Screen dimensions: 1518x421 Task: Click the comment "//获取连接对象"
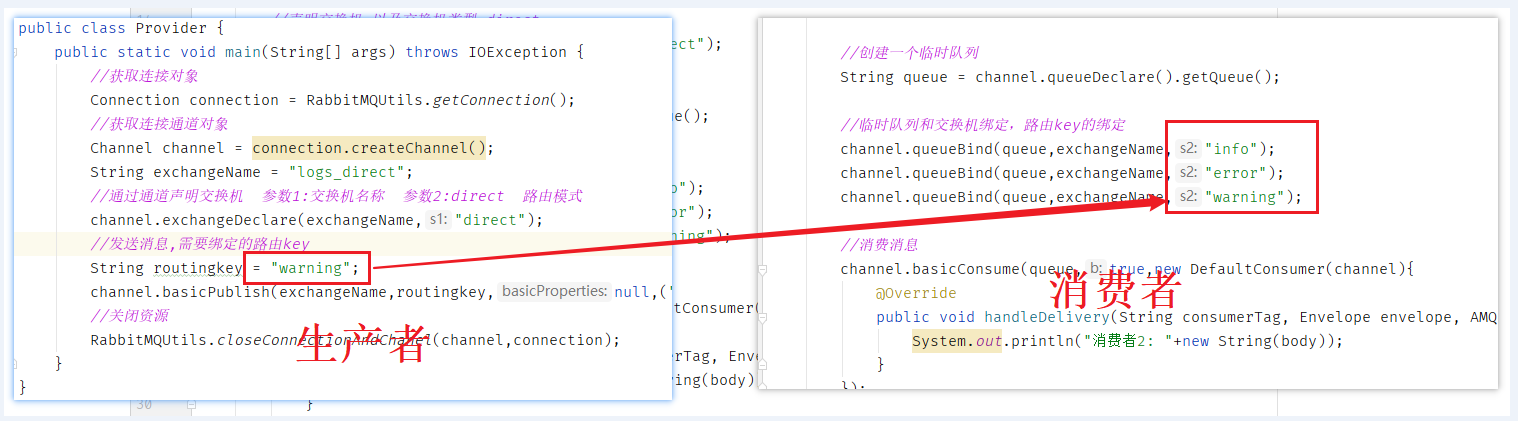(x=144, y=76)
